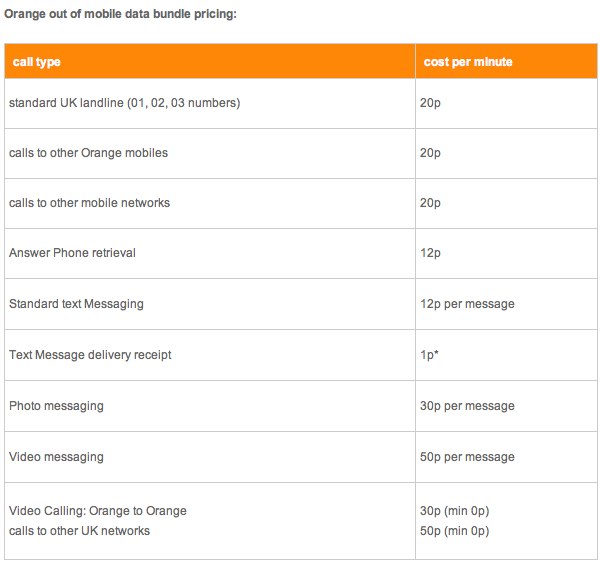Select the "standard UK landline" row label
The width and height of the screenshot is (600, 563).
click(x=124, y=103)
